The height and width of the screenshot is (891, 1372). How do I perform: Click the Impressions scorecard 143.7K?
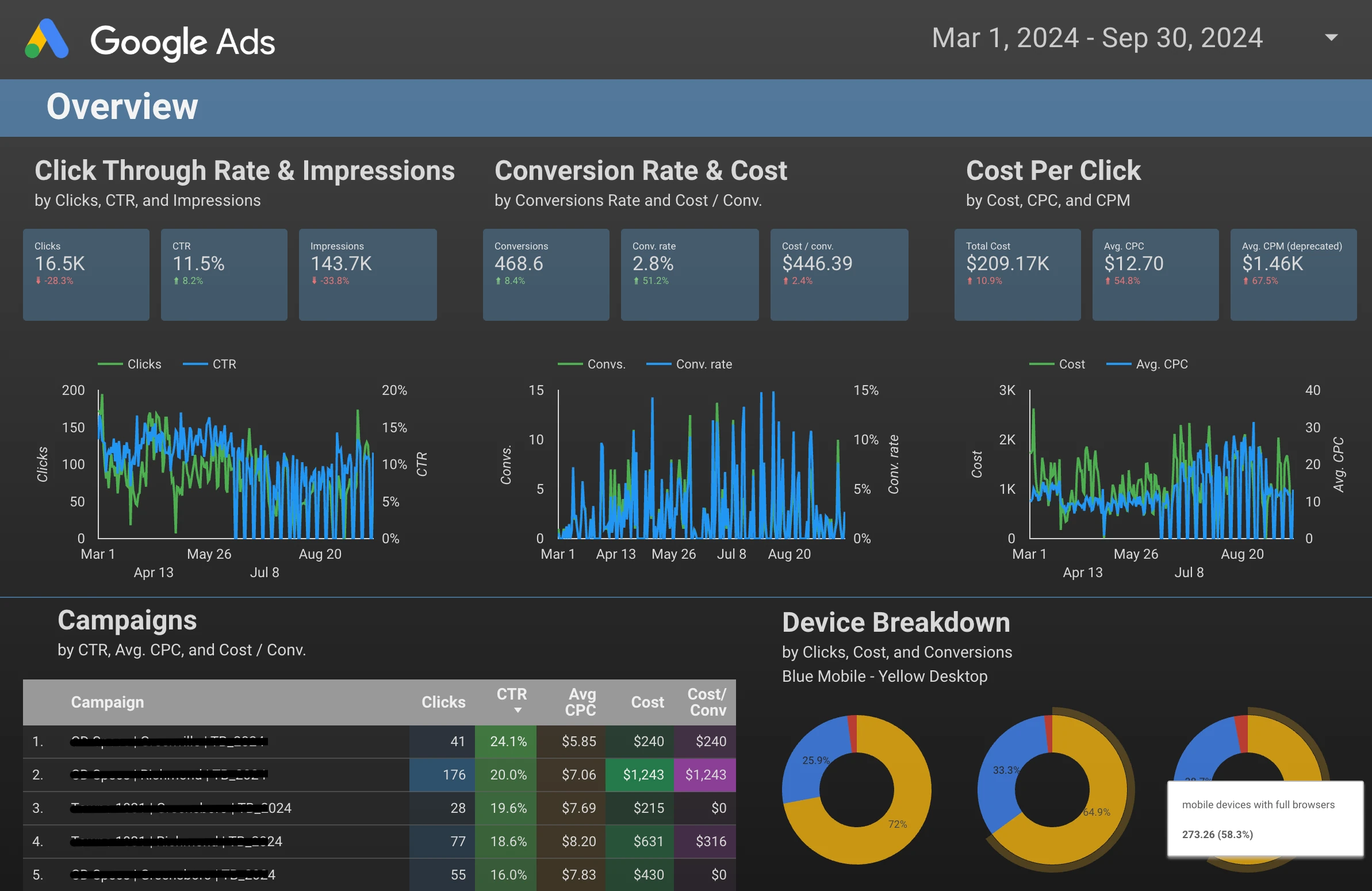click(x=368, y=275)
